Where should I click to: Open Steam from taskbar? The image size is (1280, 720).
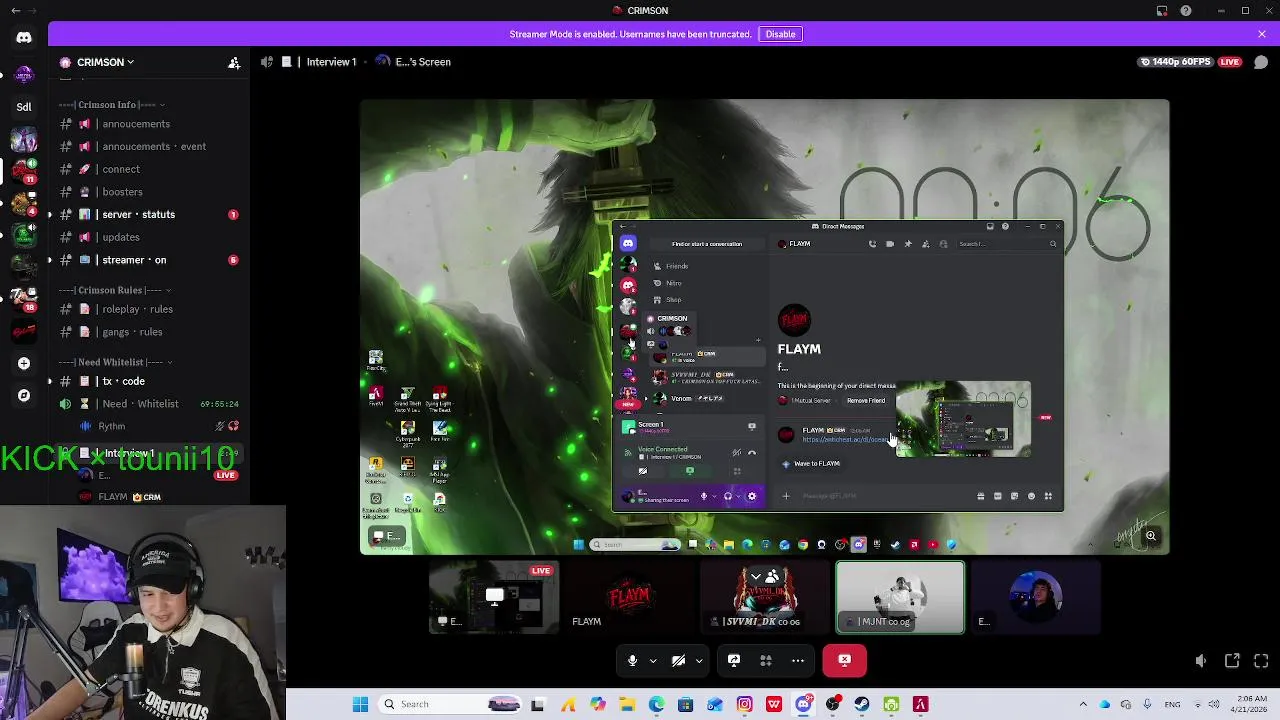coord(862,705)
